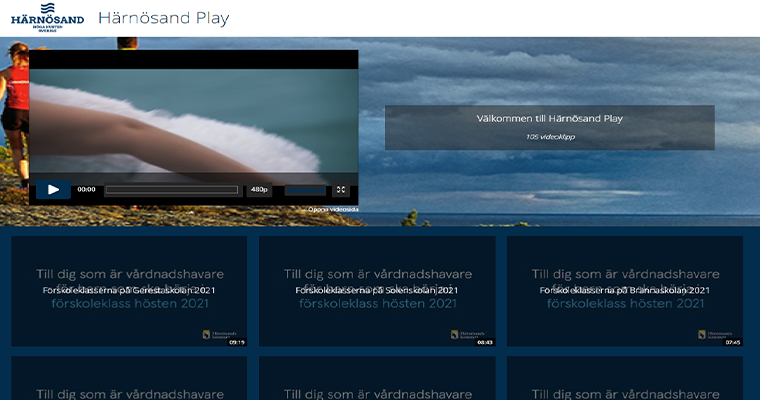Click the 08:43 duration badge on Solenskolan video
The image size is (760, 400).
[484, 342]
